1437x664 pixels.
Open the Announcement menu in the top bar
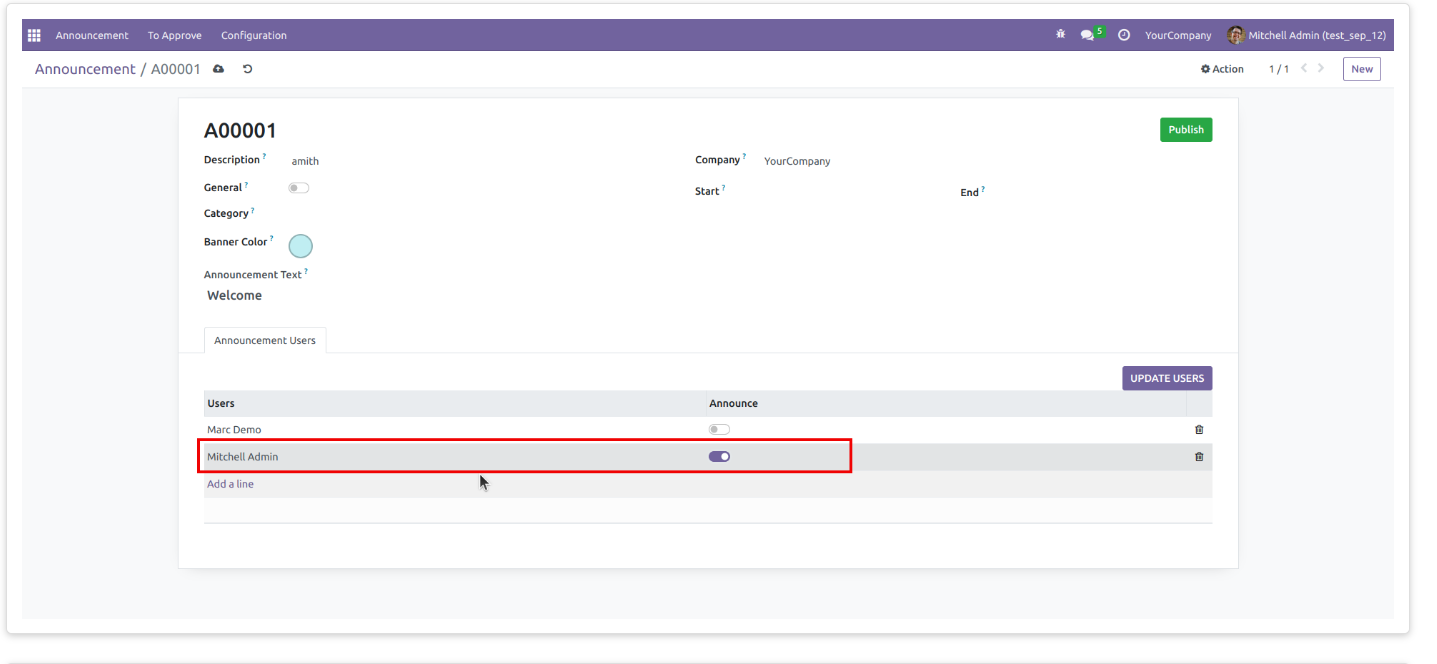tap(92, 35)
